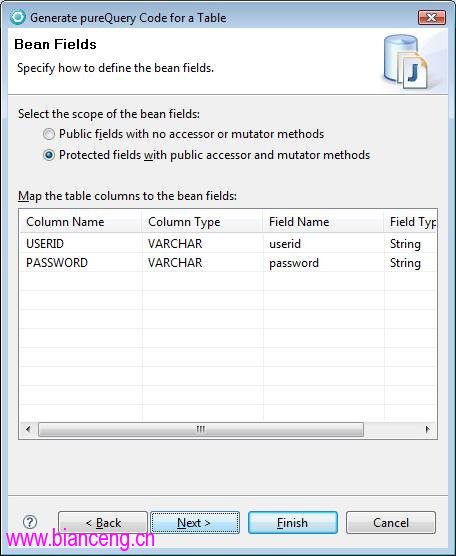The width and height of the screenshot is (456, 556).
Task: Select Protected fields with public accessor radio
Action: pyautogui.click(x=49, y=155)
